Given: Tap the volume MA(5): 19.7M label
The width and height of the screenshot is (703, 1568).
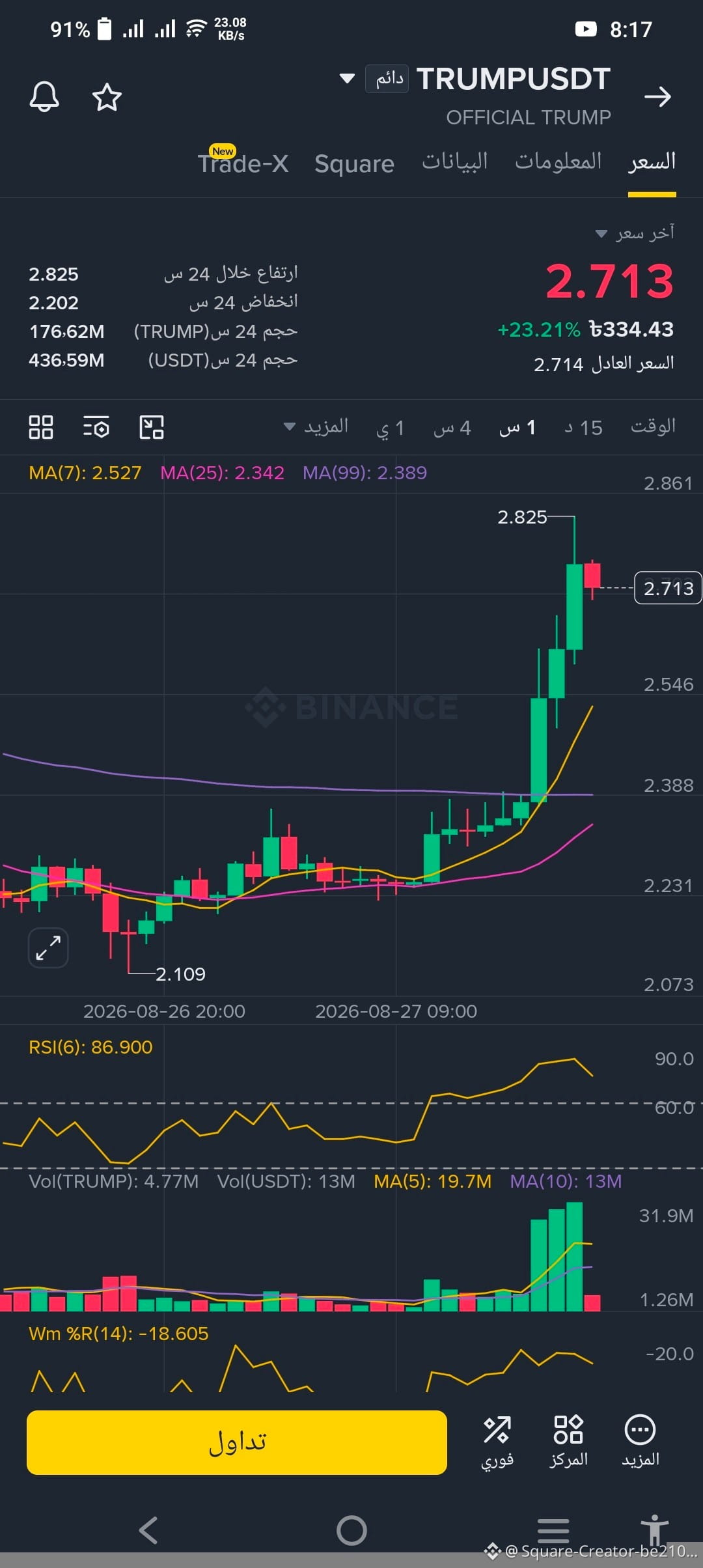Looking at the screenshot, I should [x=433, y=1181].
